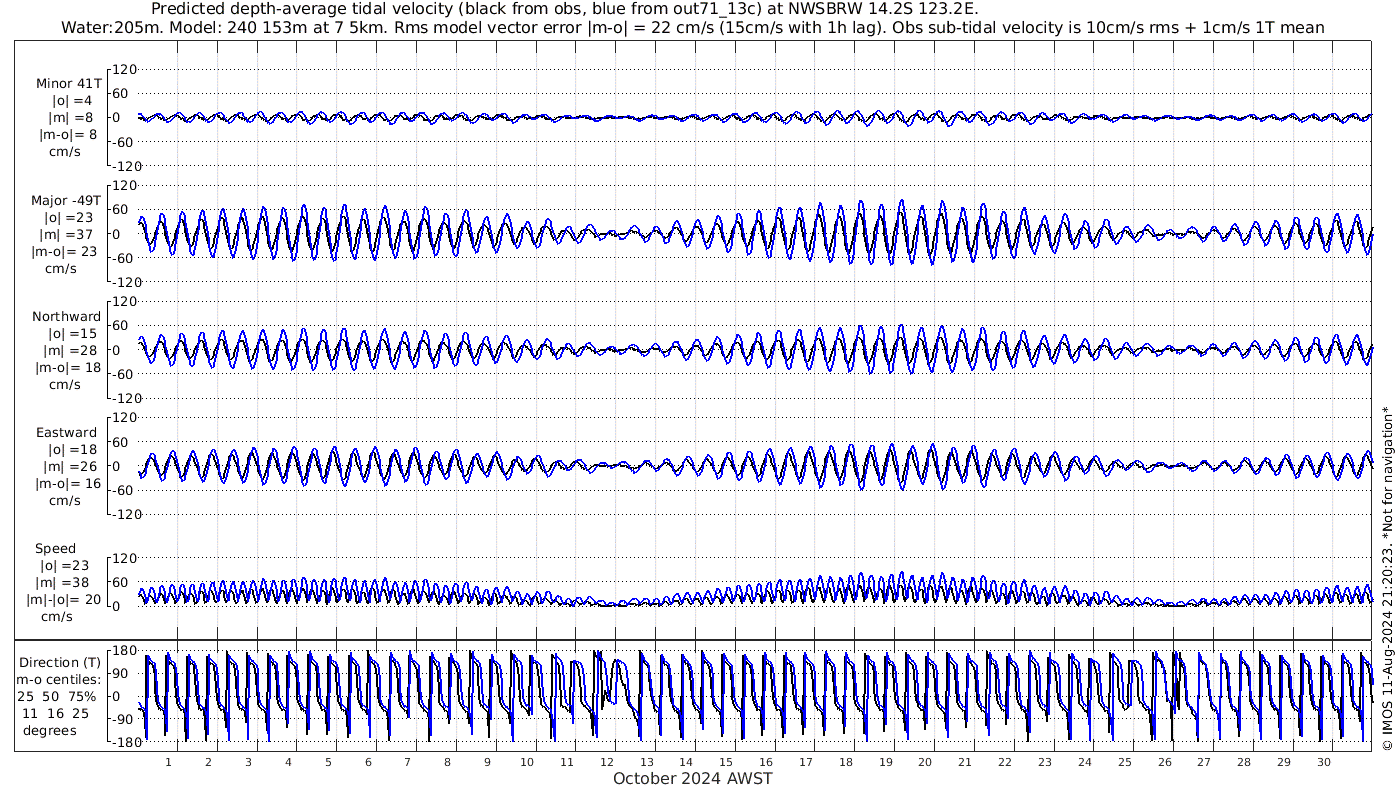
Task: Click the vertical IMOS copyright notice
Action: (1387, 579)
